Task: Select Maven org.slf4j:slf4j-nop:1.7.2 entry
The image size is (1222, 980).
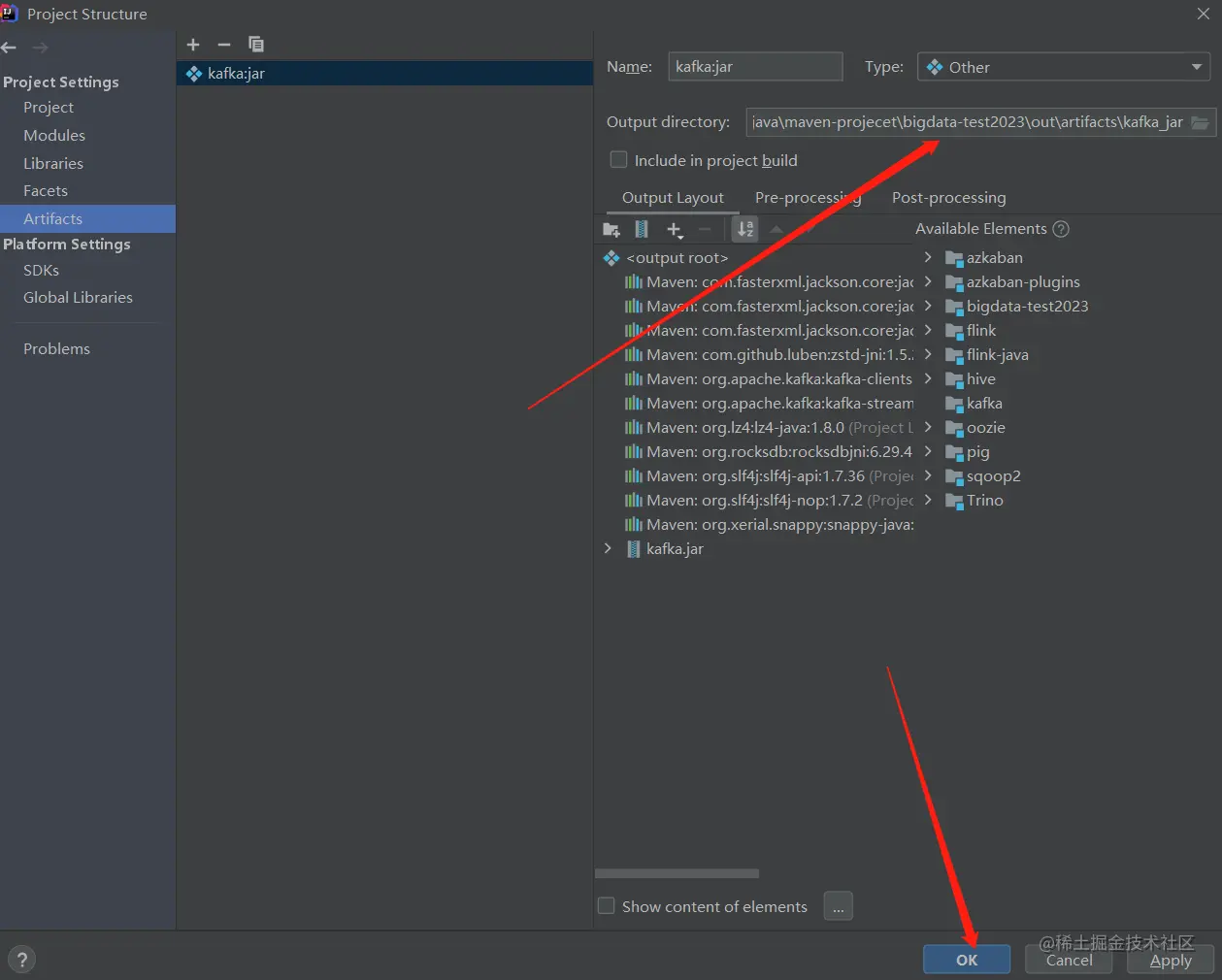Action: click(769, 501)
